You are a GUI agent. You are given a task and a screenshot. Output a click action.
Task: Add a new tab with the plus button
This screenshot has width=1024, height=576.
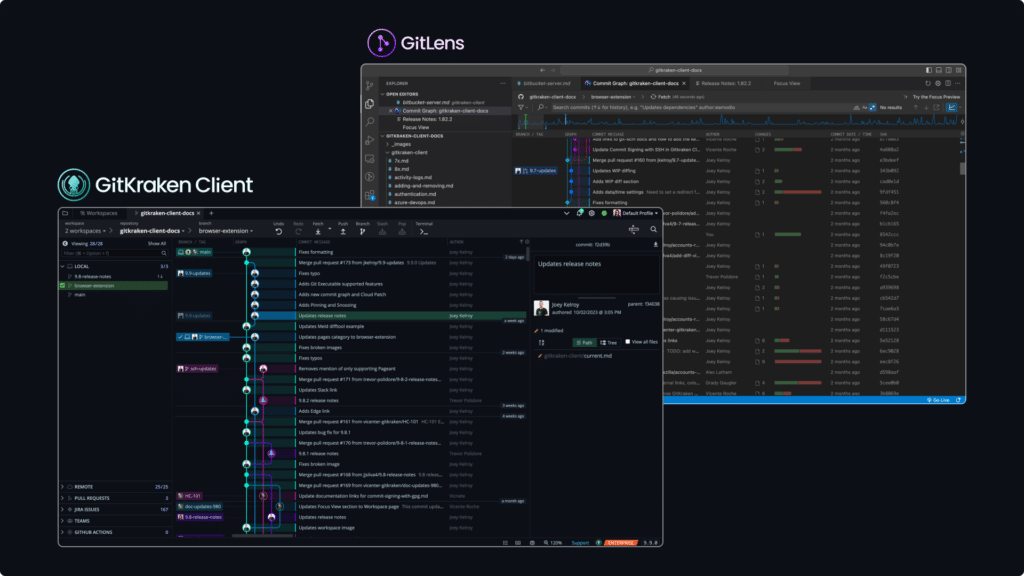[211, 213]
